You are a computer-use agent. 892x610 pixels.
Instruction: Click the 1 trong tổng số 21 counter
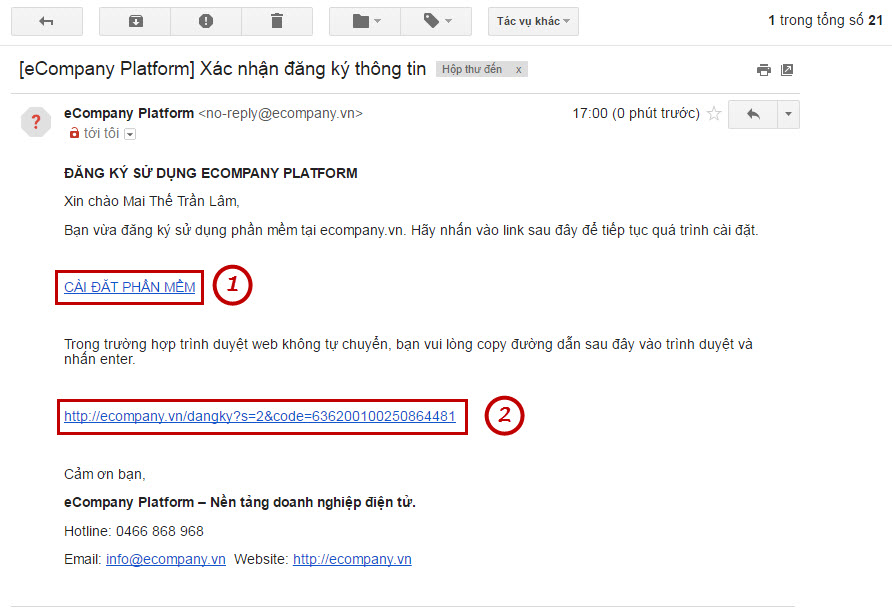coord(825,20)
